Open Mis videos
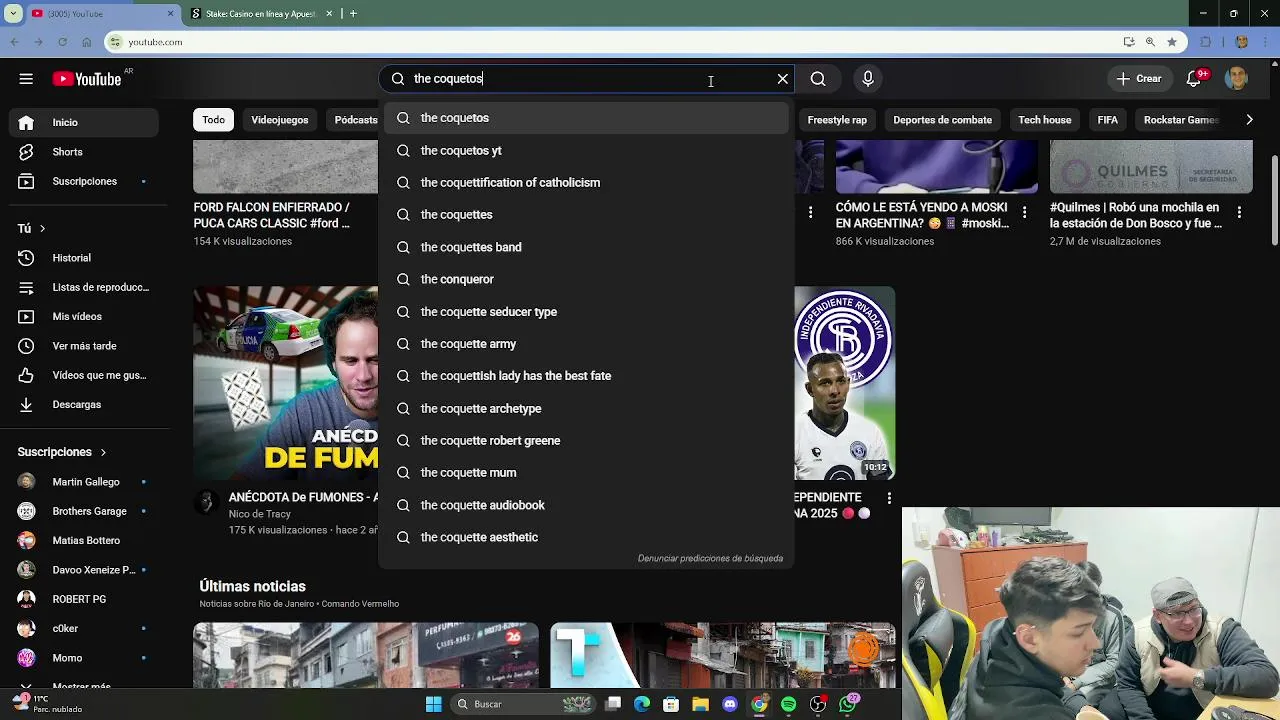This screenshot has height=720, width=1280. click(85, 316)
